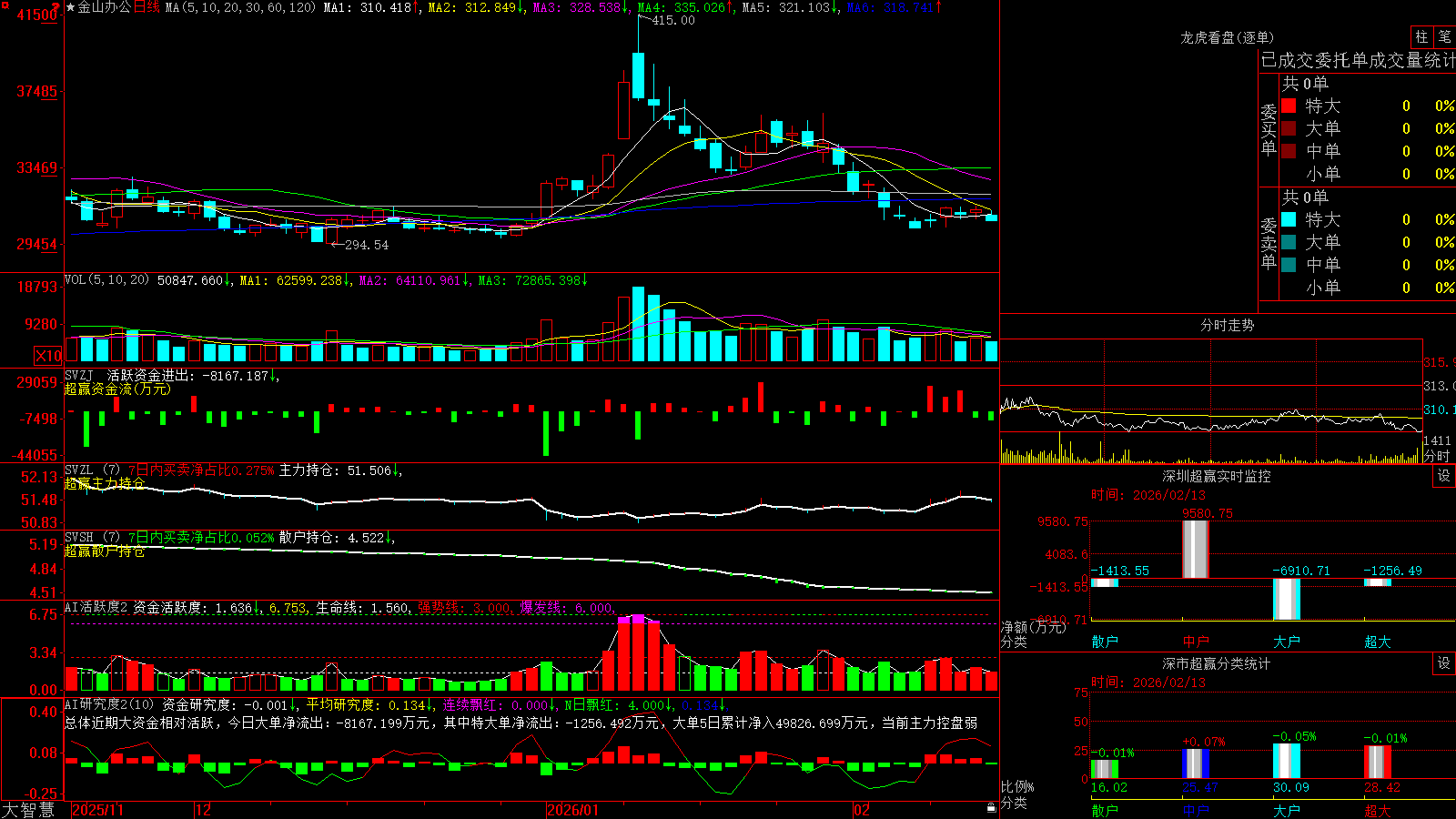Click the 金山办公 stock name

[105, 7]
